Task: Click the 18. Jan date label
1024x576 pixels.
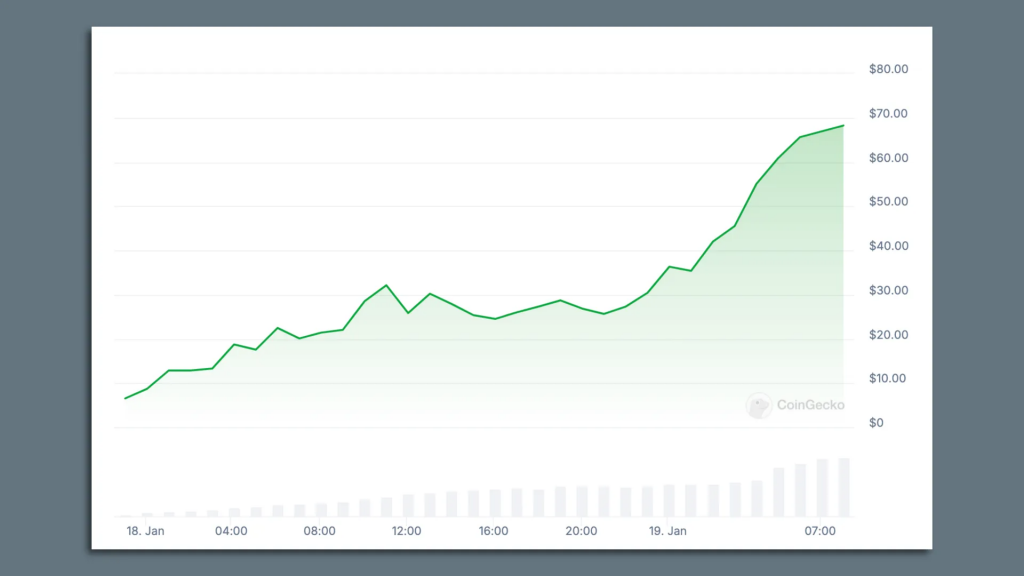Action: [145, 531]
